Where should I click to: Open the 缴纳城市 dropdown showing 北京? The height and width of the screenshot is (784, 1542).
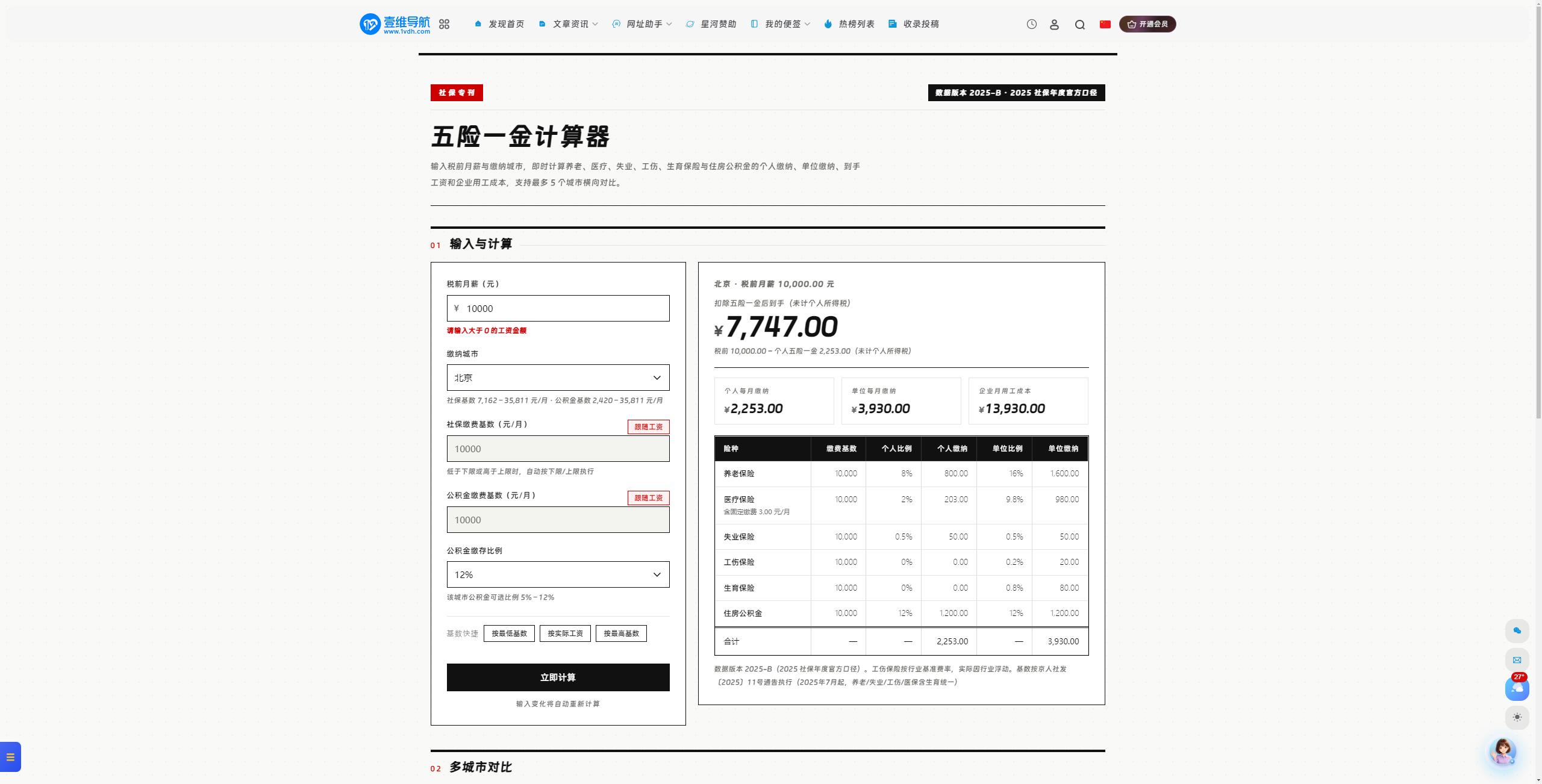558,378
